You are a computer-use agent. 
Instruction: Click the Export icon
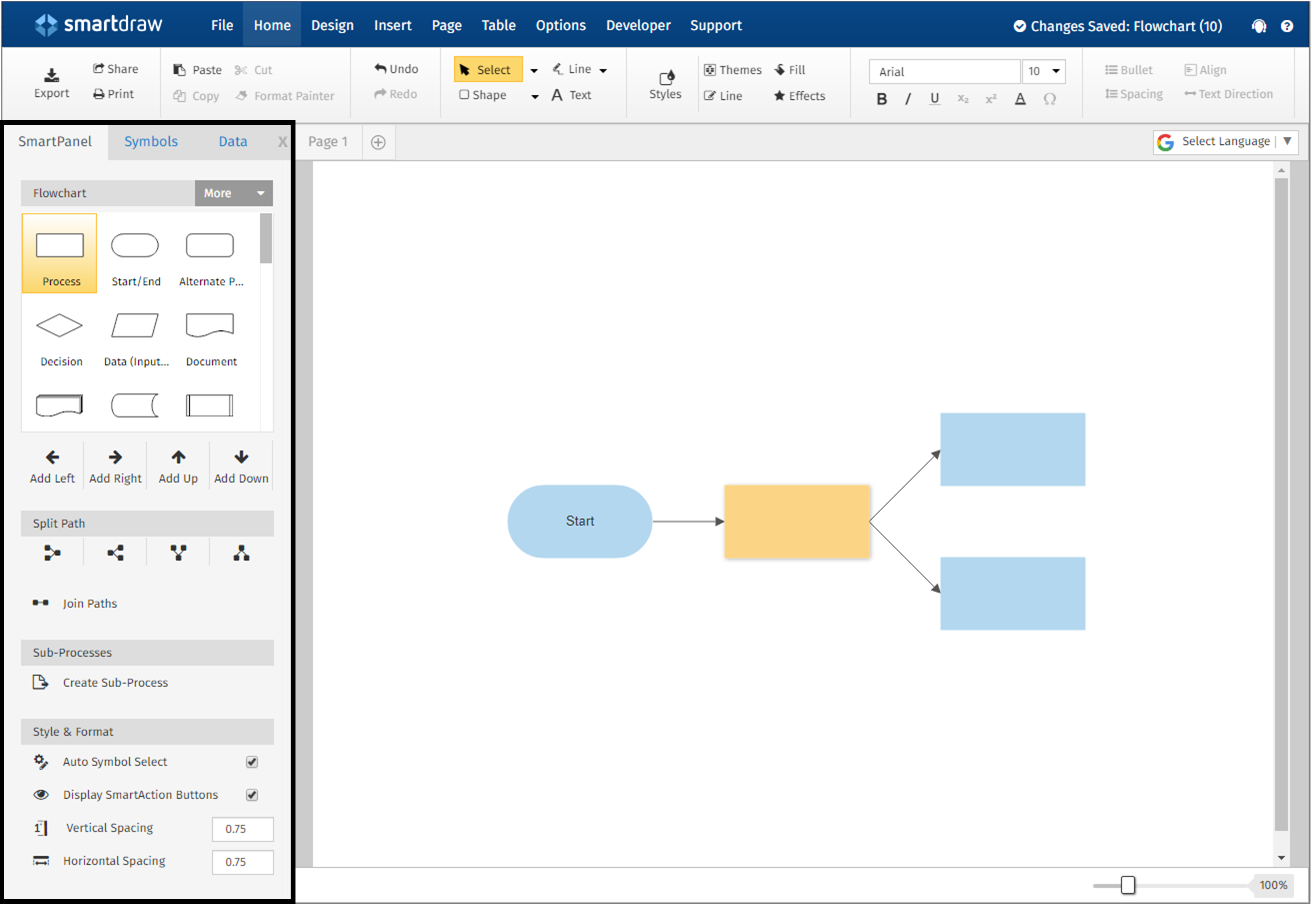click(x=52, y=75)
